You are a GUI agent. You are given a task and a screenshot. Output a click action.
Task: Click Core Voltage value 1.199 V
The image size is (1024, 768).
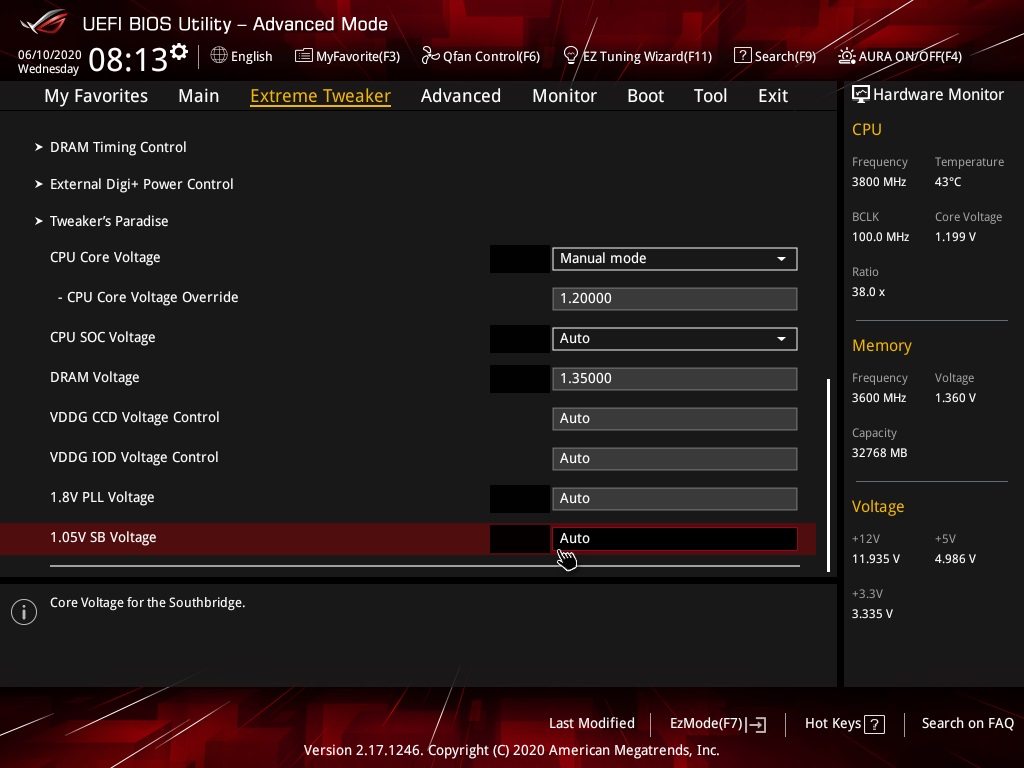tap(955, 236)
